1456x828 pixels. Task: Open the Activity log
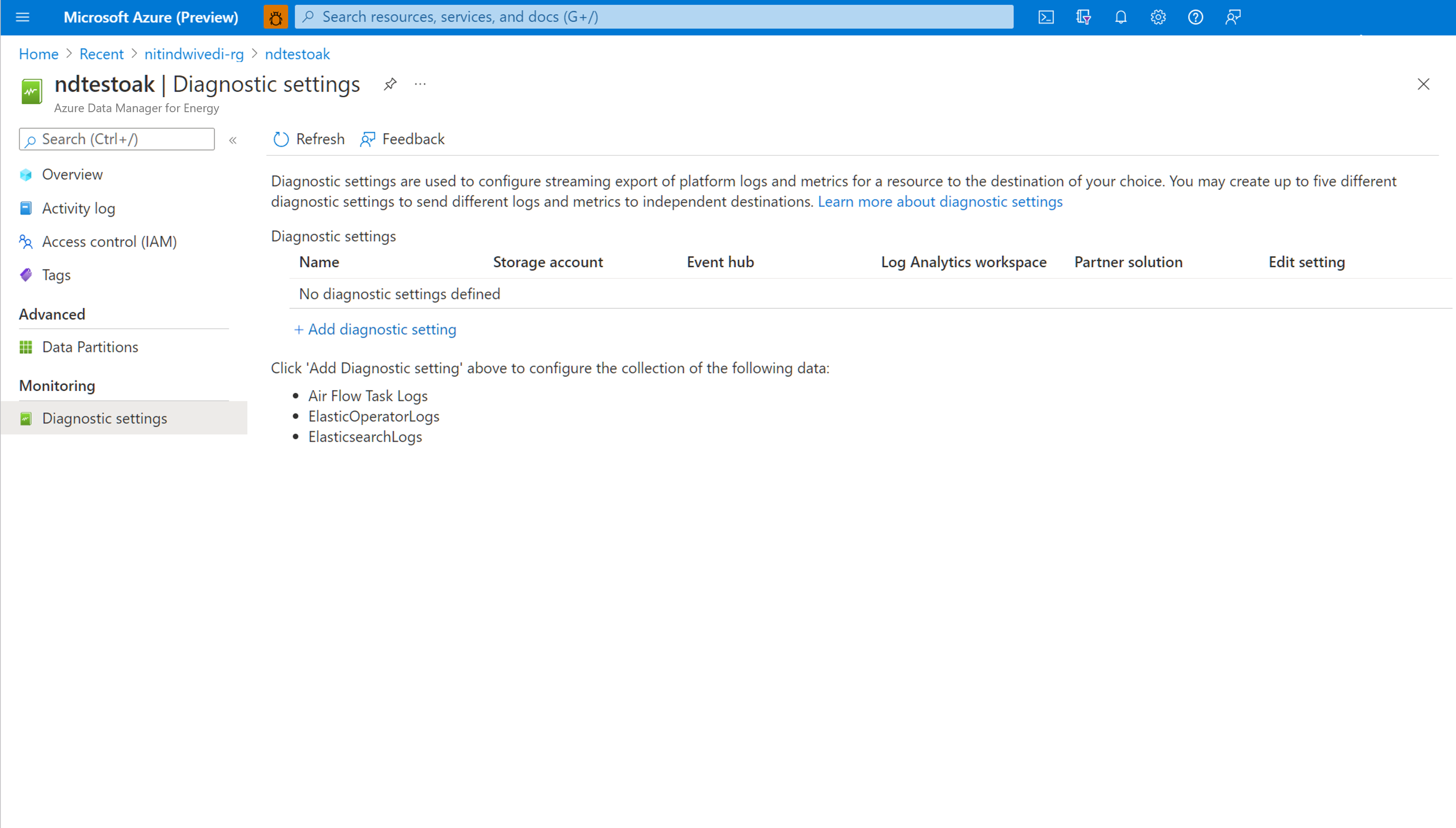78,208
